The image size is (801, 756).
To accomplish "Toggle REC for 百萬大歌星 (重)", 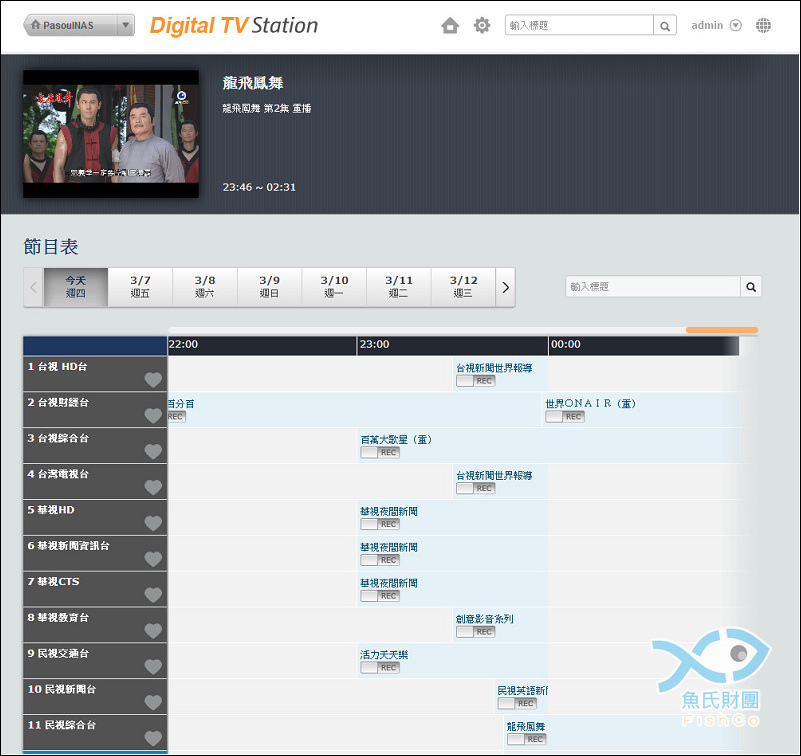I will click(380, 453).
